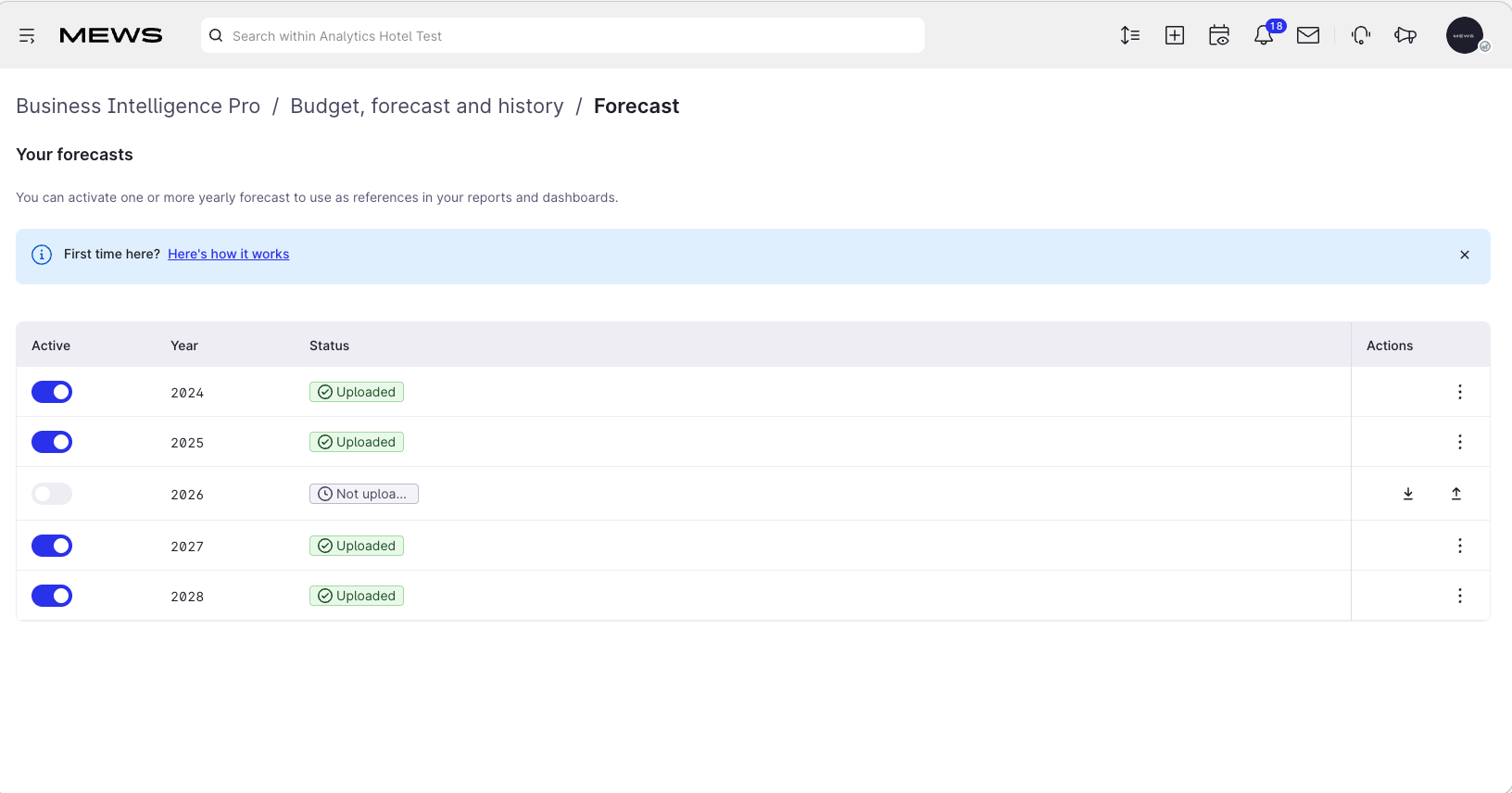Screen dimensions: 1512x793
Task: Click the search magnifier icon
Action: point(216,35)
